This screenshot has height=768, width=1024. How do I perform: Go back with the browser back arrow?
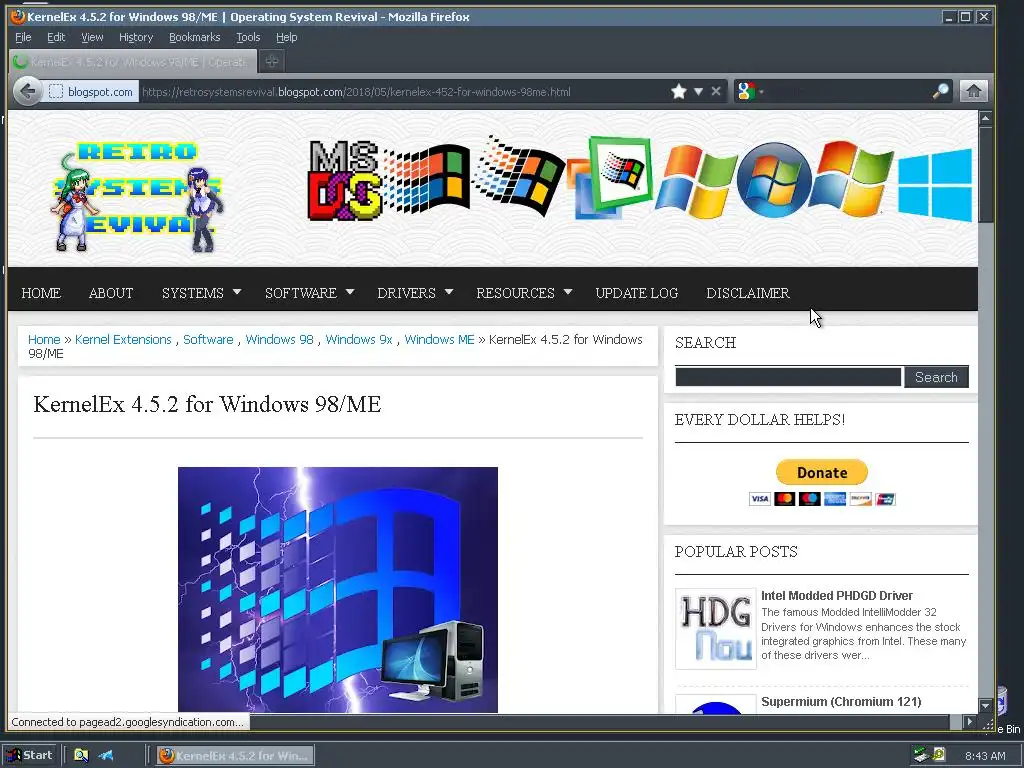(27, 91)
